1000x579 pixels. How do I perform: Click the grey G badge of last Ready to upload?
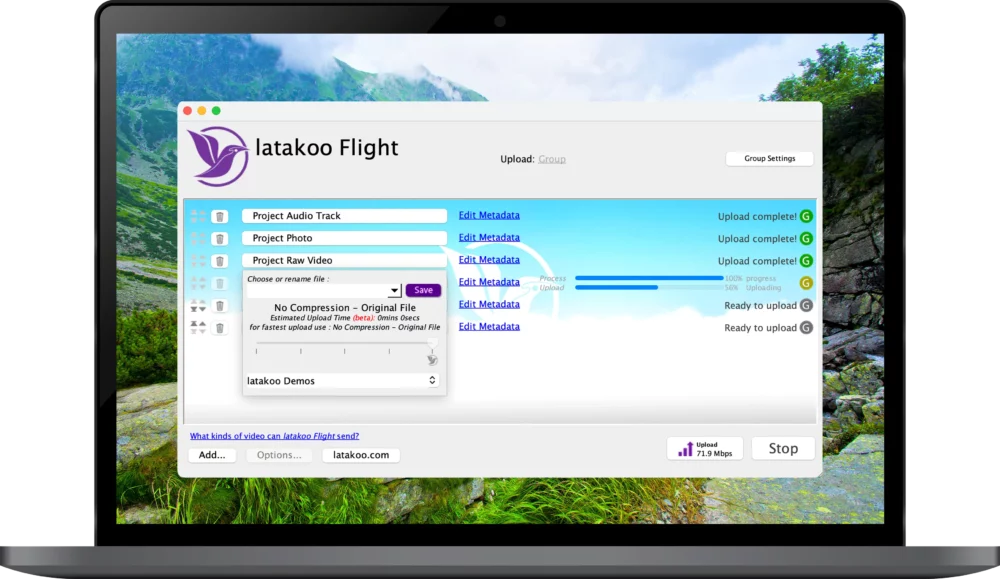806,328
